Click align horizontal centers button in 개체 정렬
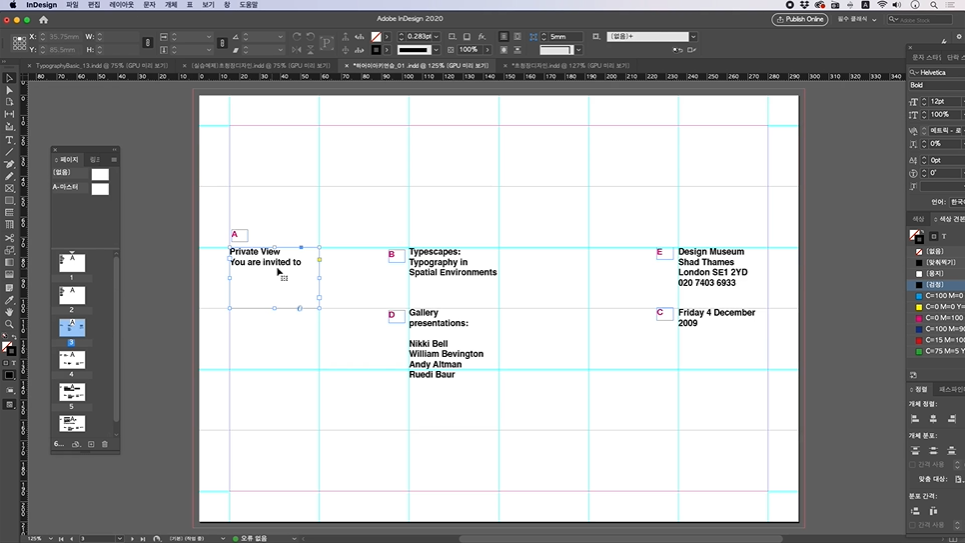965x543 pixels. point(933,419)
